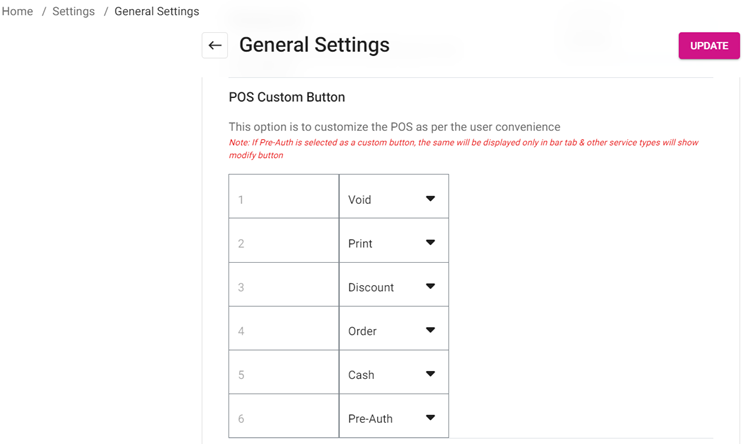748x444 pixels.
Task: Expand the dropdown labeled Discount
Action: [x=382, y=287]
